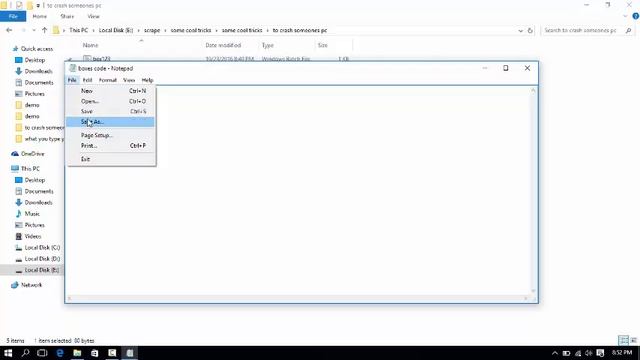Screen dimensions: 640x360
Task: Select Print... in Notepad File menu
Action: point(110,145)
